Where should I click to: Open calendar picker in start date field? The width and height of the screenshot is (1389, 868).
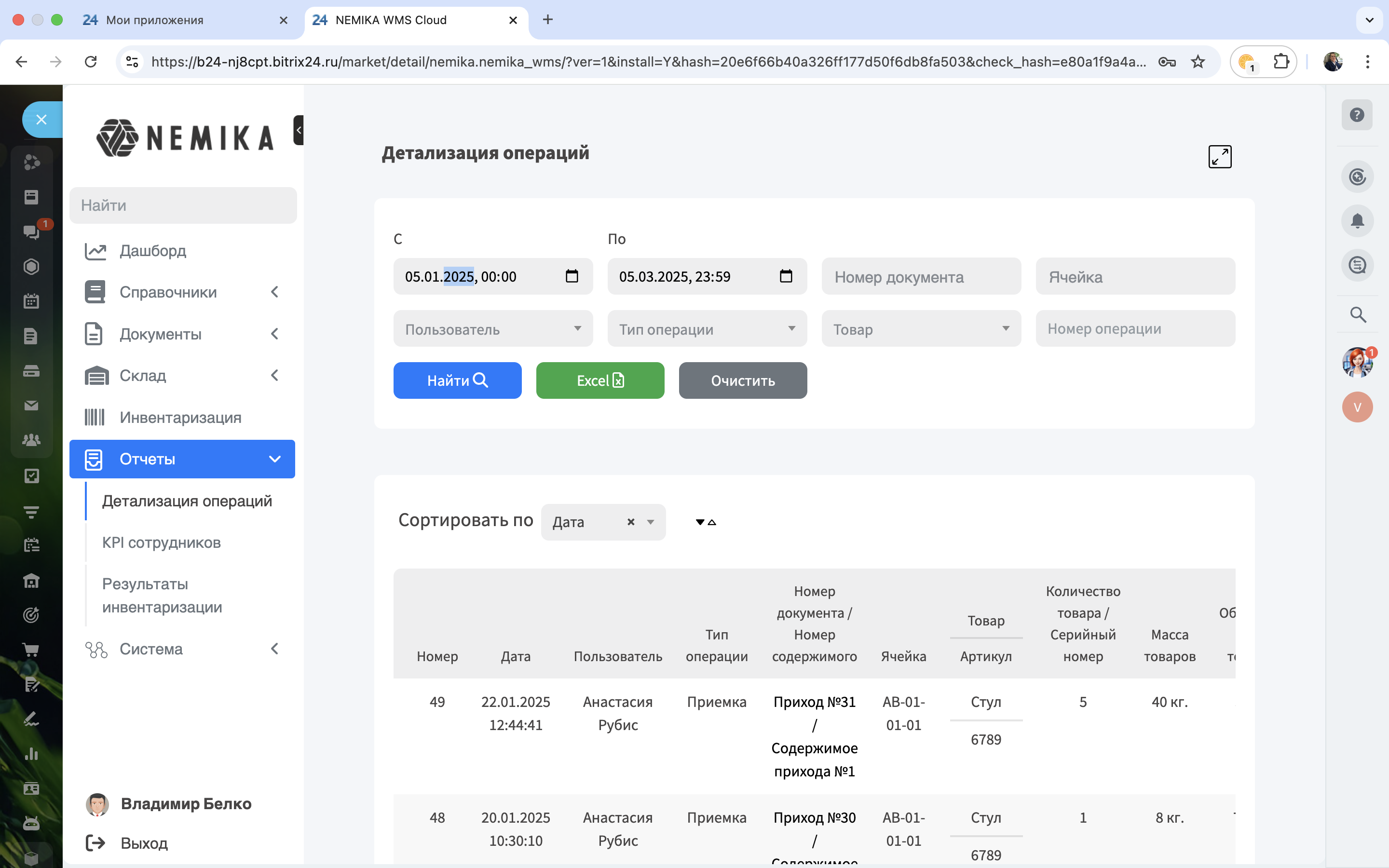(572, 276)
